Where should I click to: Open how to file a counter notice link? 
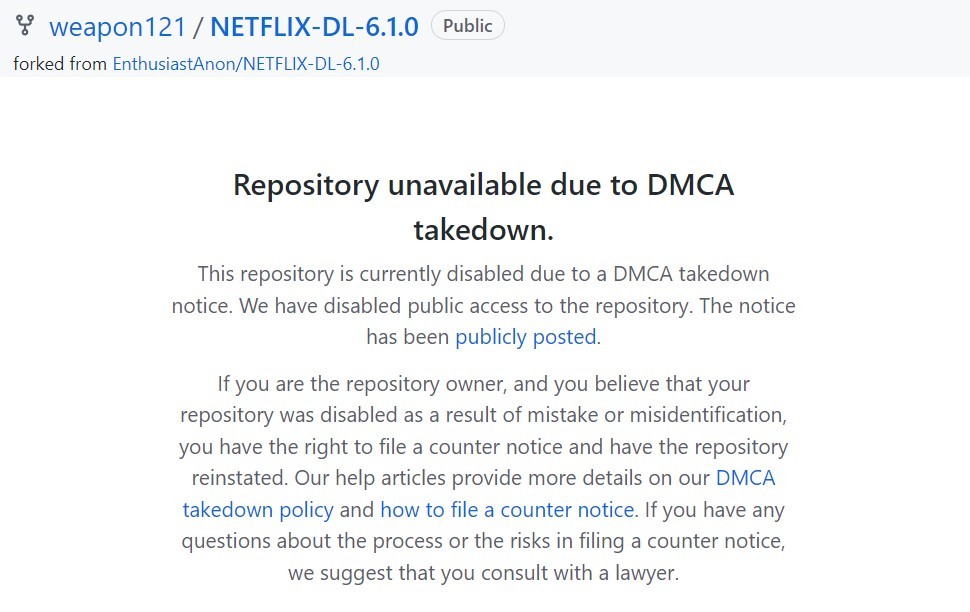click(507, 510)
